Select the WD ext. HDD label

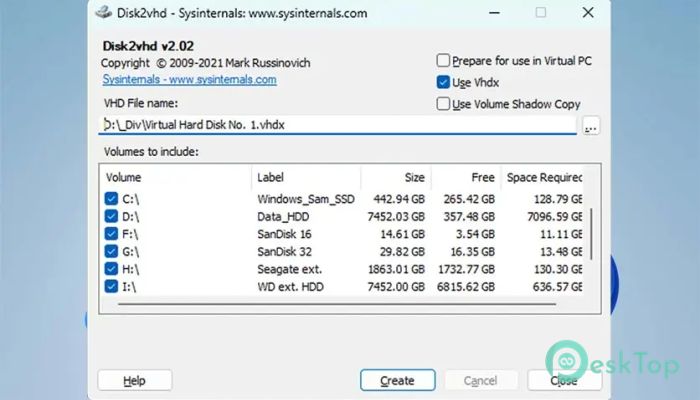click(290, 287)
